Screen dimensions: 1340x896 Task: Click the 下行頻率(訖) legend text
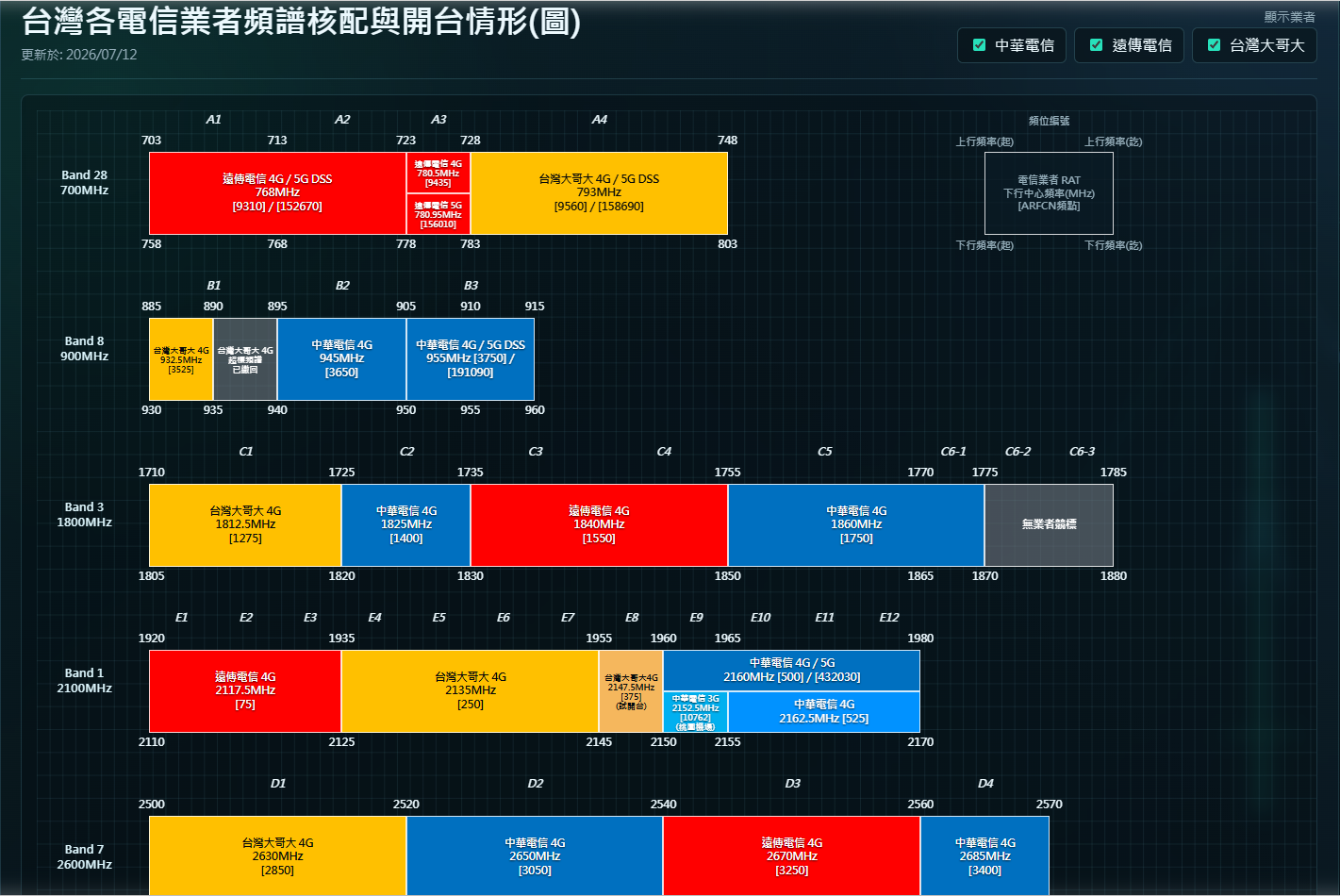click(x=1113, y=245)
